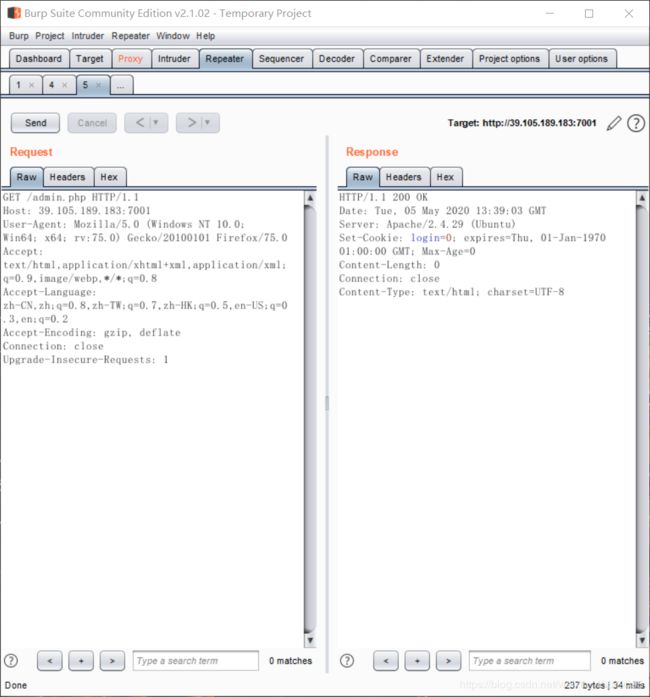This screenshot has width=650, height=697.
Task: Click plus button in request search bar
Action: tap(81, 661)
